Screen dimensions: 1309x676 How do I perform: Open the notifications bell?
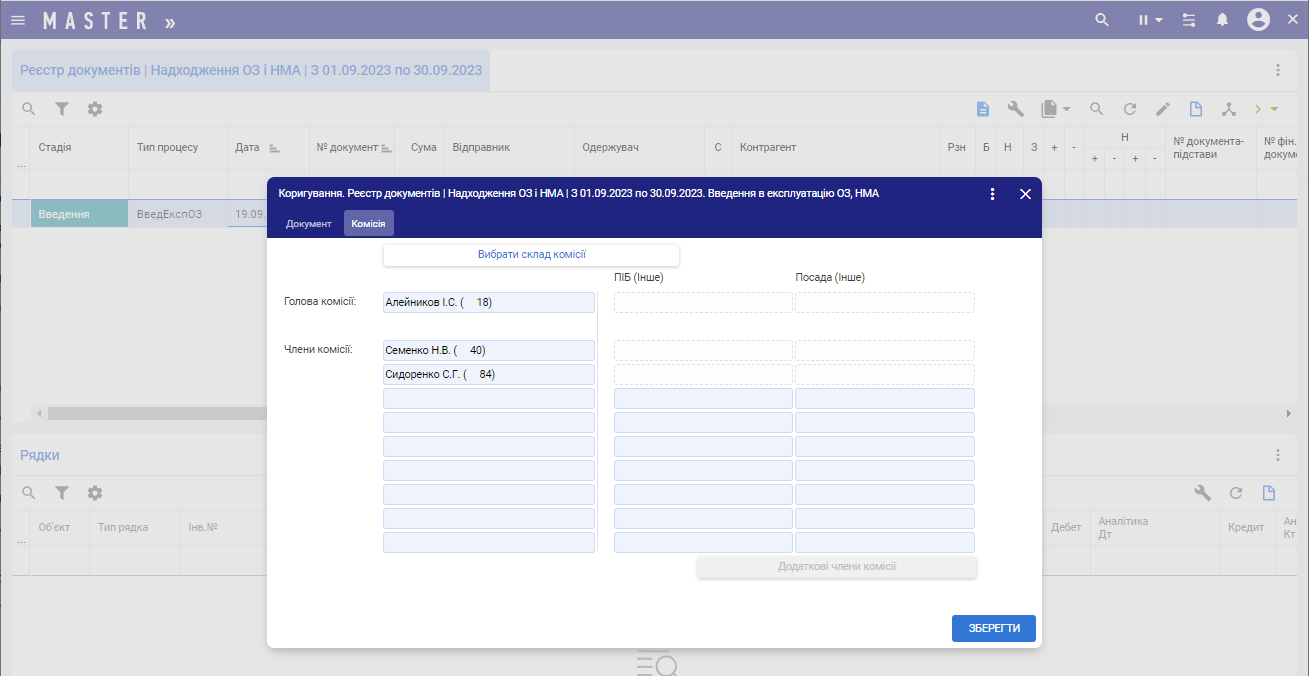coord(1222,20)
